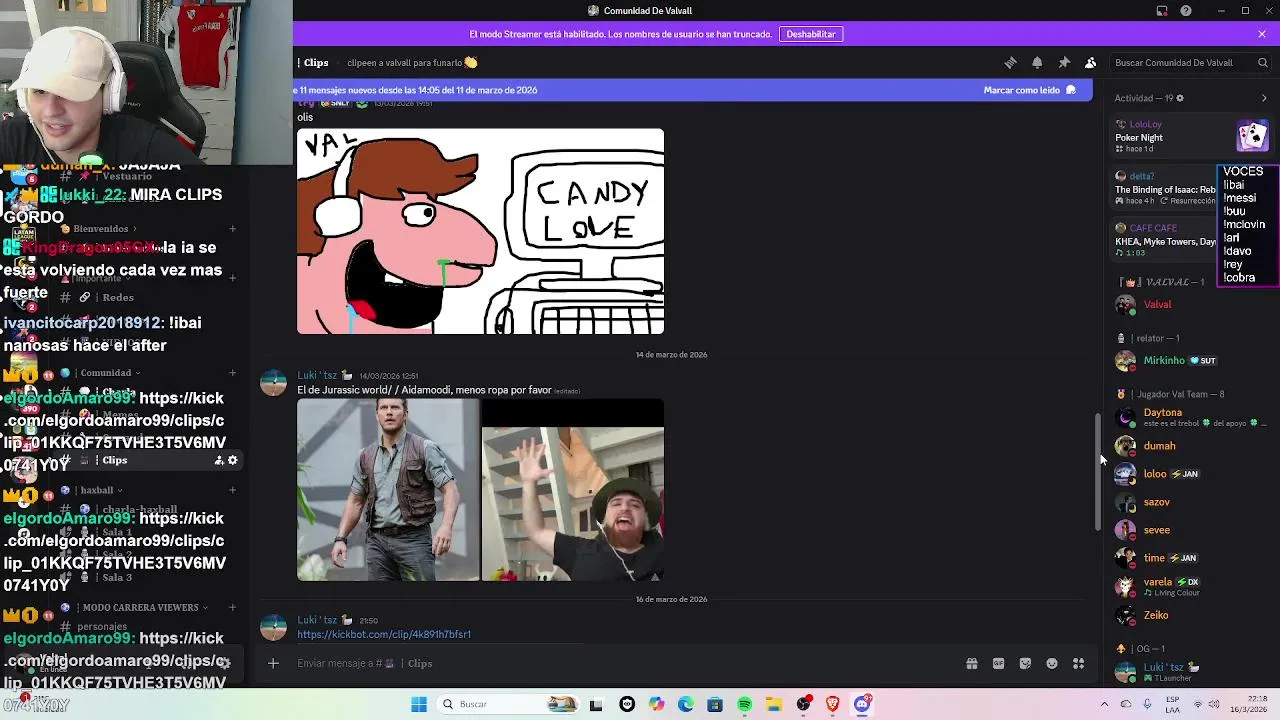Type in the Enviar mensaje Clips field

(x=620, y=663)
